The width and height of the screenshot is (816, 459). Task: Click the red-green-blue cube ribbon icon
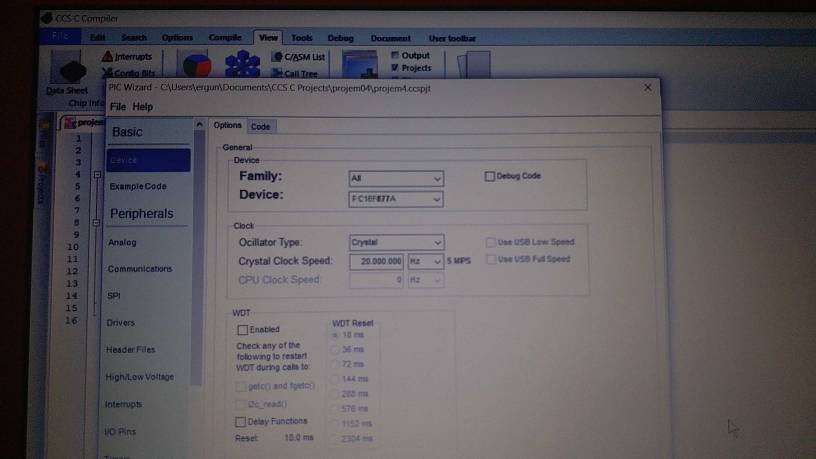(196, 65)
